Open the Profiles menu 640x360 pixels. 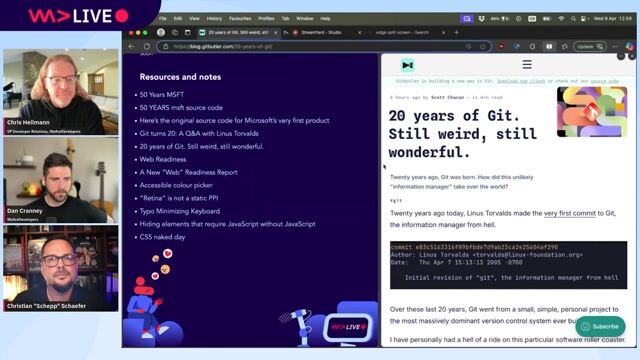click(266, 19)
